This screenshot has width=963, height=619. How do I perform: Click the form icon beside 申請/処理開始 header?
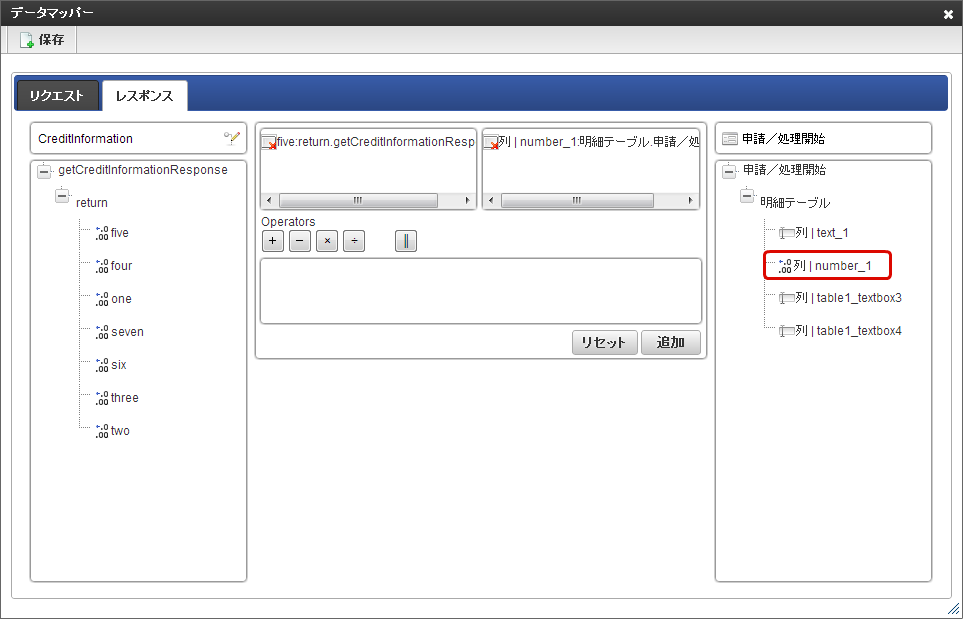730,139
